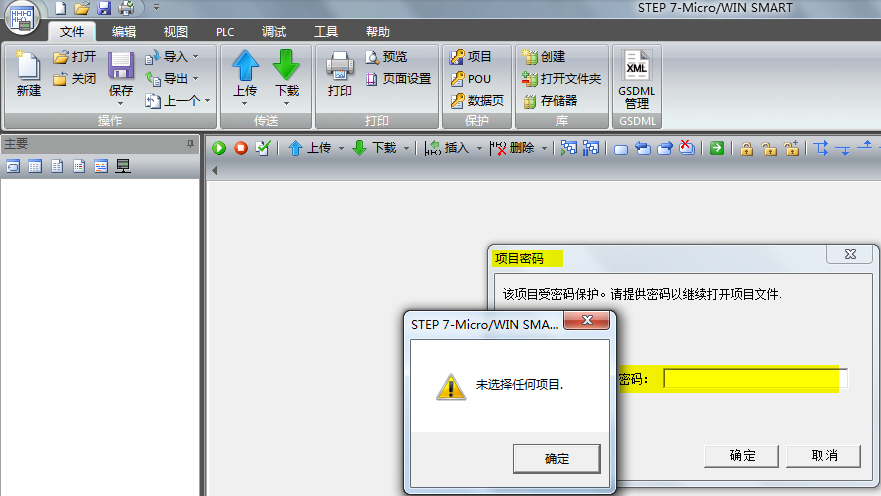Expand the 导入 dropdown in ribbon

point(195,57)
